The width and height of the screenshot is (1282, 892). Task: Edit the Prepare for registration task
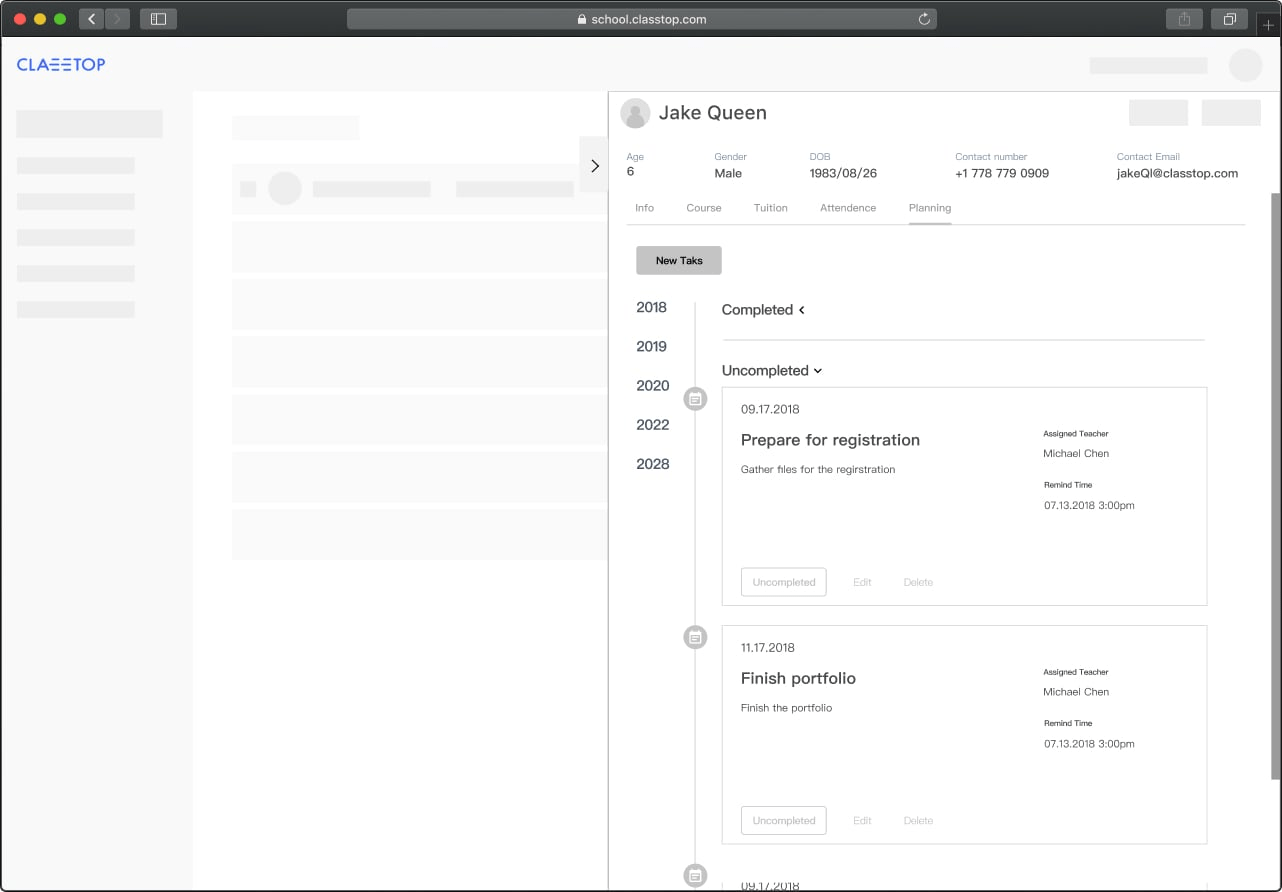[862, 582]
